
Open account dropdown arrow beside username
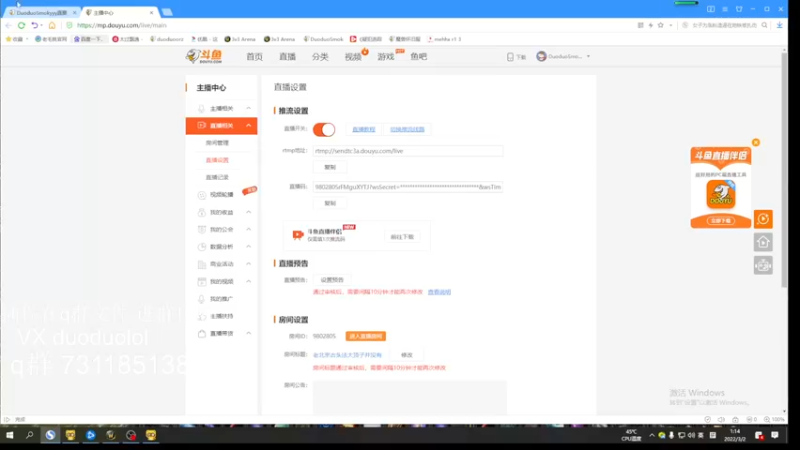[x=588, y=56]
